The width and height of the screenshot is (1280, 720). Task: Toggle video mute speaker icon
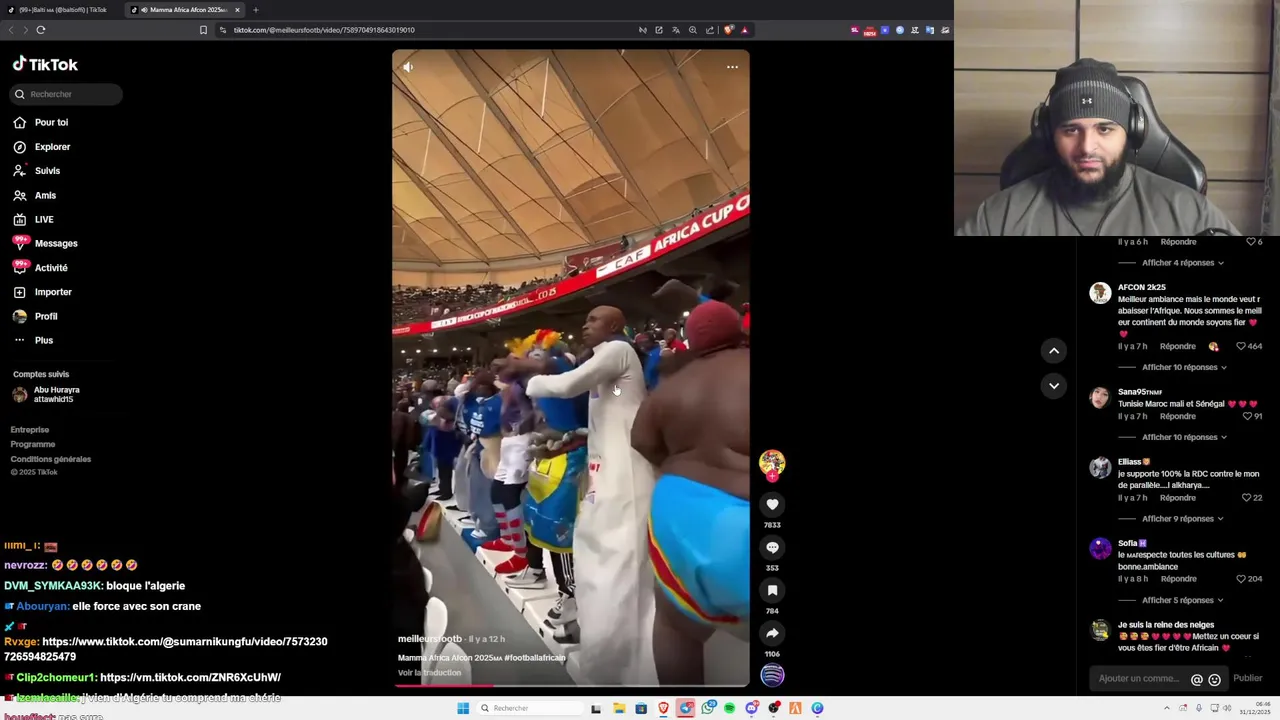click(x=408, y=67)
